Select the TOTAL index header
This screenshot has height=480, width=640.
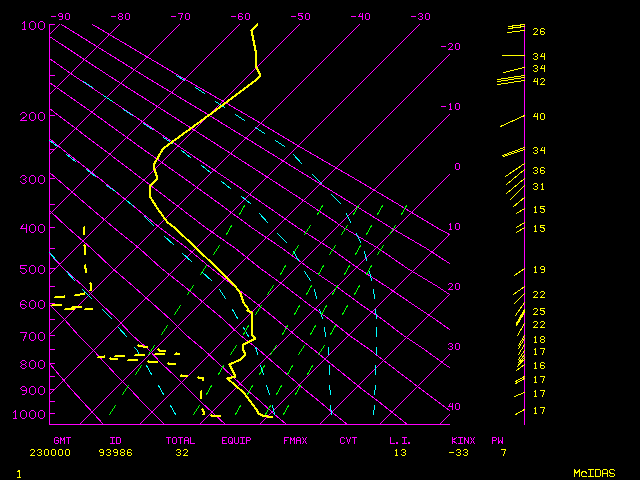180,440
